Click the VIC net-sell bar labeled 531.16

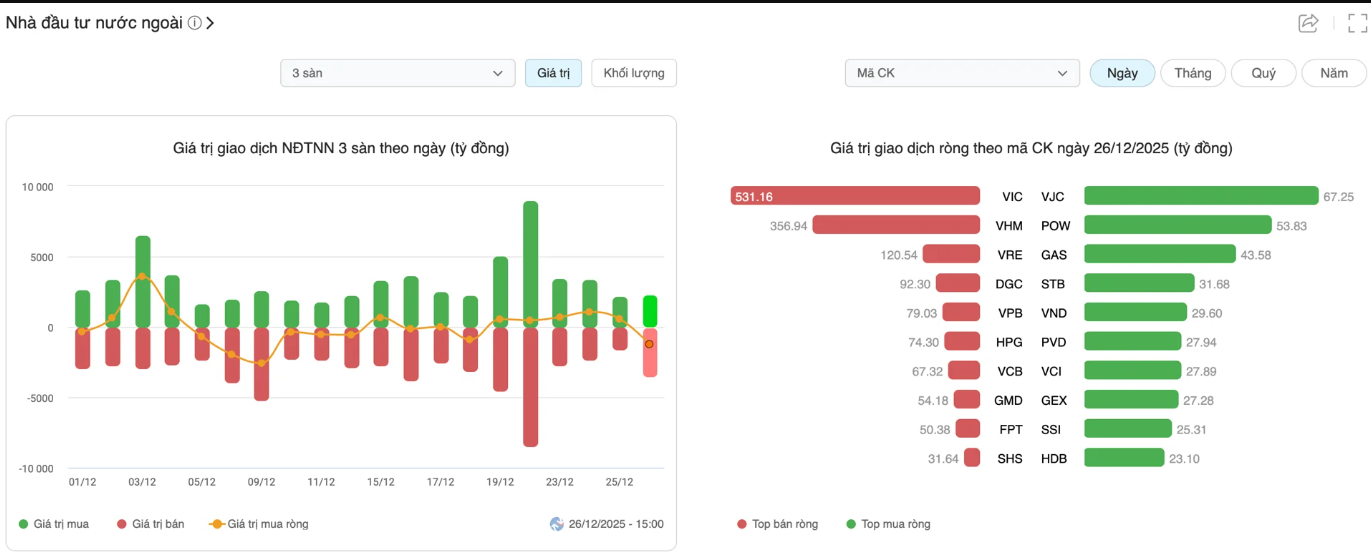(855, 196)
